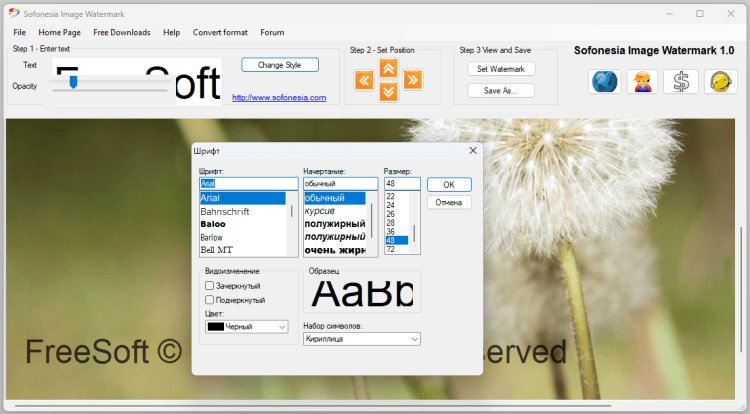Viewport: 750px width, 414px height.
Task: Move watermark down with the down arrow
Action: pos(388,92)
